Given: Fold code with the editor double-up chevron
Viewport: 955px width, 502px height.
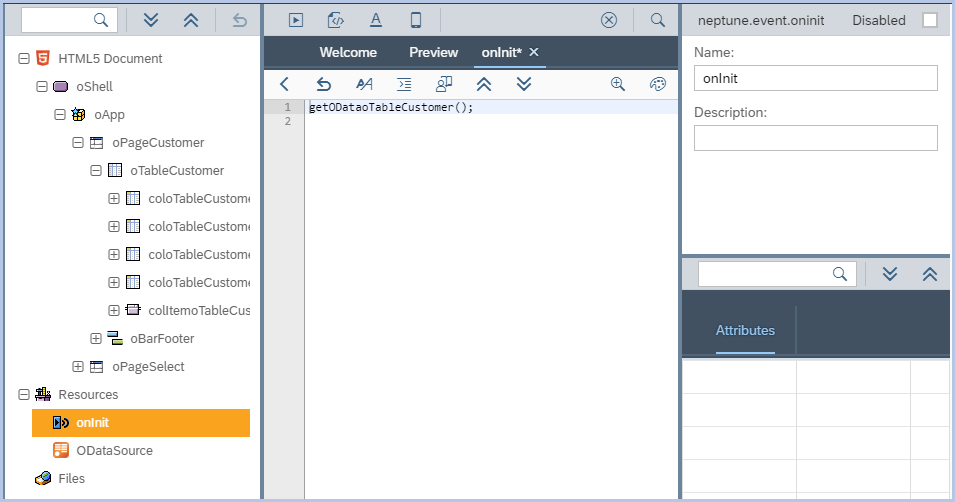Looking at the screenshot, I should point(484,84).
